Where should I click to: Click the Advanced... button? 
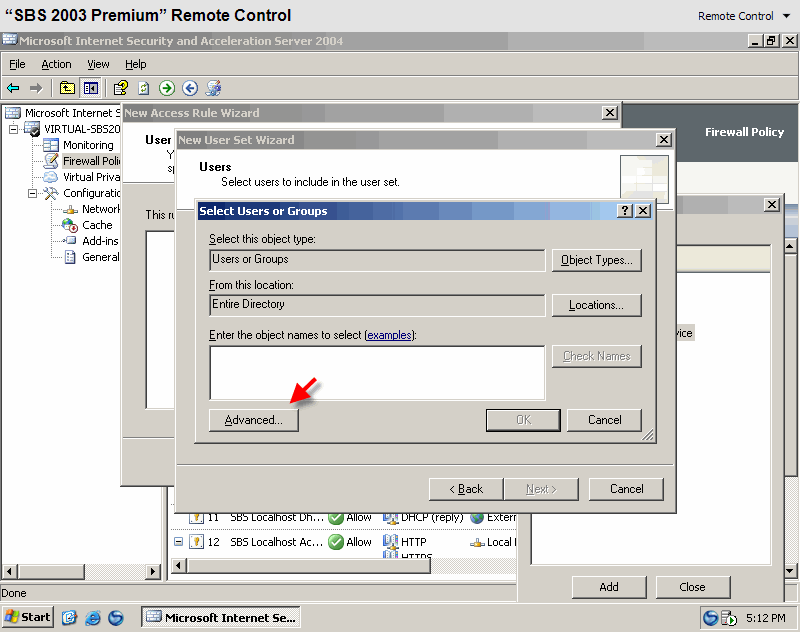click(x=254, y=420)
